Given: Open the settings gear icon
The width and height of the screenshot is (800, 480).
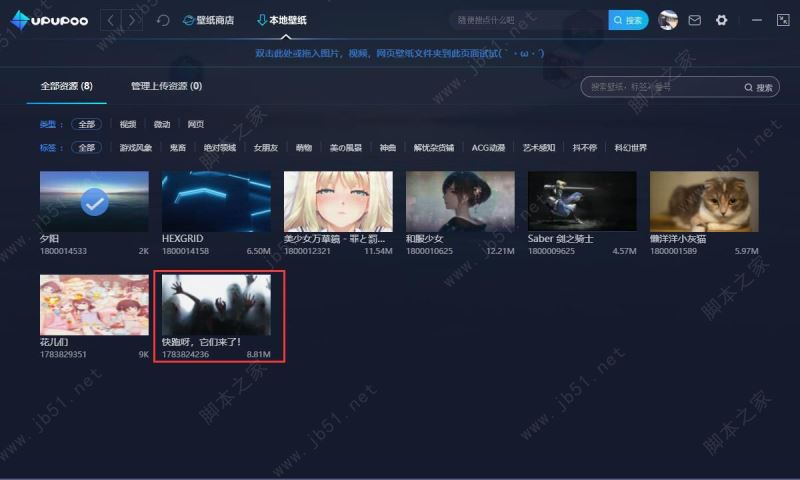Looking at the screenshot, I should click(x=721, y=20).
